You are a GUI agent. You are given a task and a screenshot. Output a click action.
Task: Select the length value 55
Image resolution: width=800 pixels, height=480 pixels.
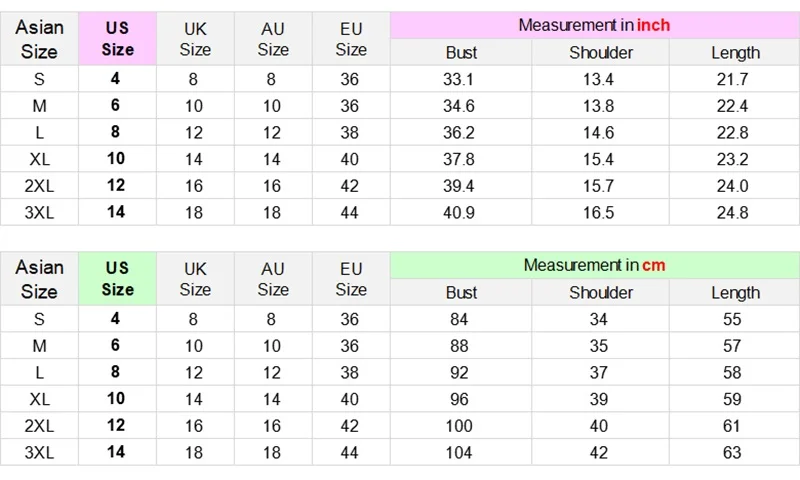coord(735,319)
